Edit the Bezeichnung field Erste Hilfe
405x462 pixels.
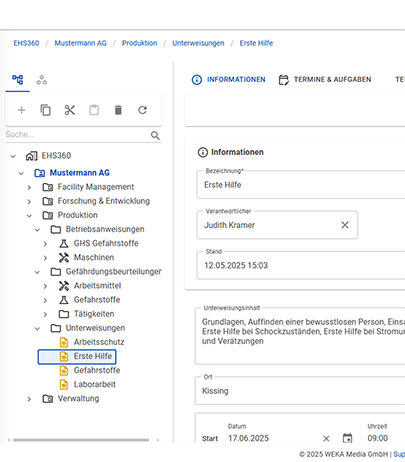tap(301, 185)
